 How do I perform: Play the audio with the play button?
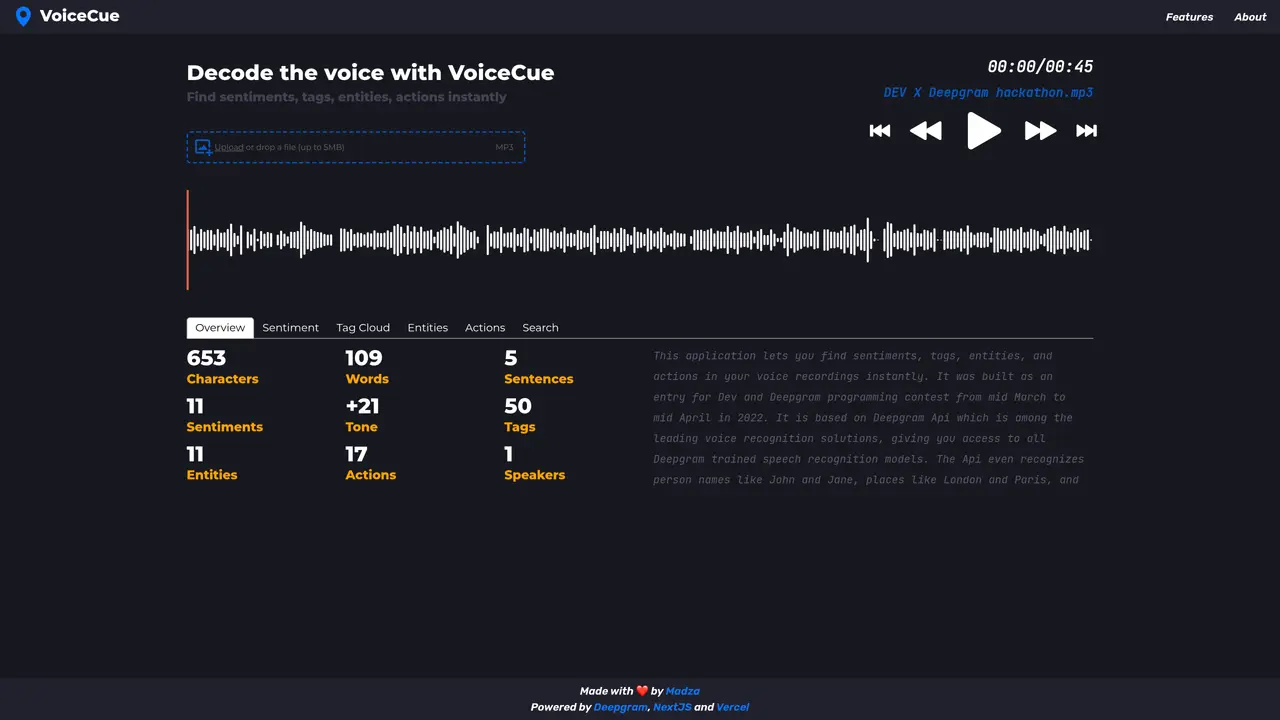984,131
